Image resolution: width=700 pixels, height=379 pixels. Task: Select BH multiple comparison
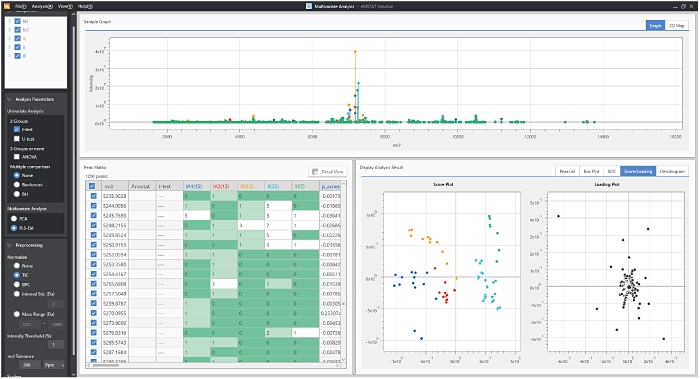(x=17, y=194)
